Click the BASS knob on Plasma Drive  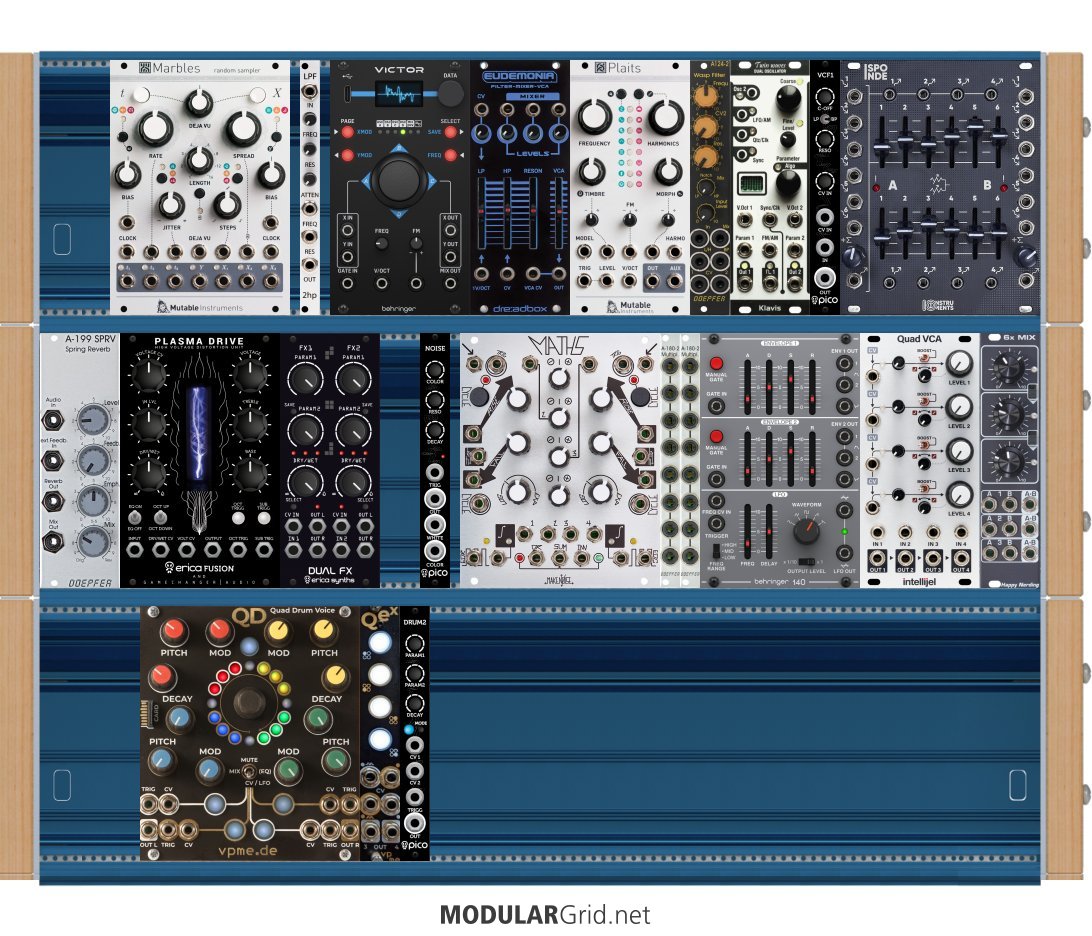250,473
